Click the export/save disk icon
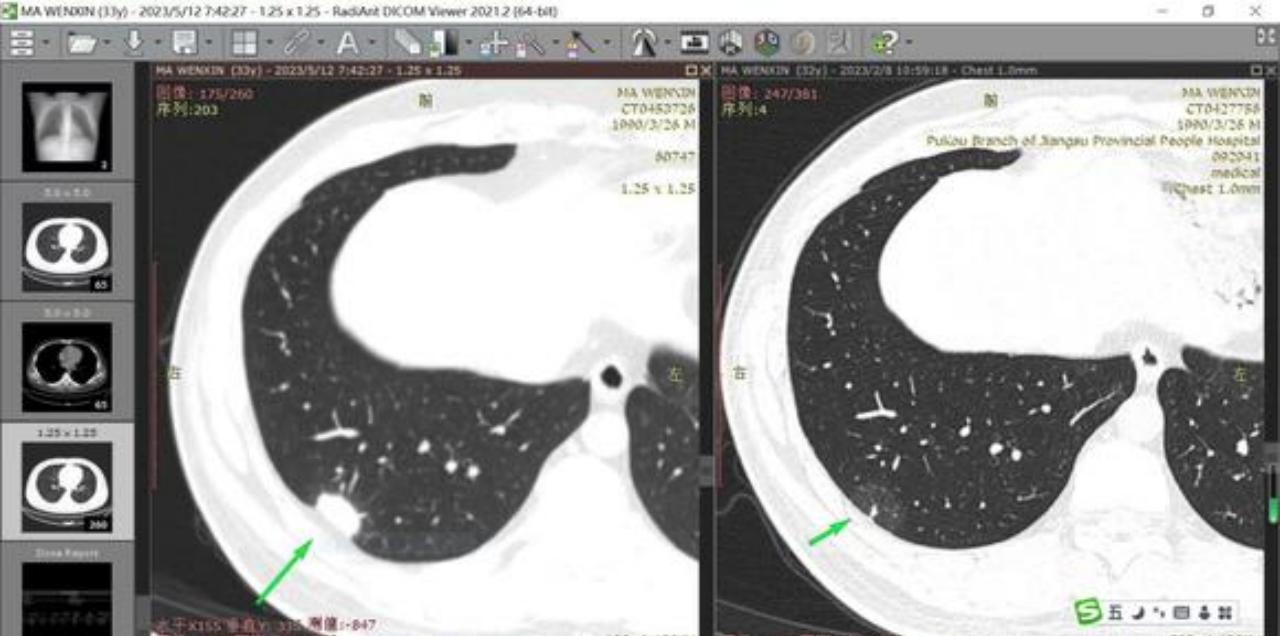Image resolution: width=1280 pixels, height=636 pixels. pos(184,43)
